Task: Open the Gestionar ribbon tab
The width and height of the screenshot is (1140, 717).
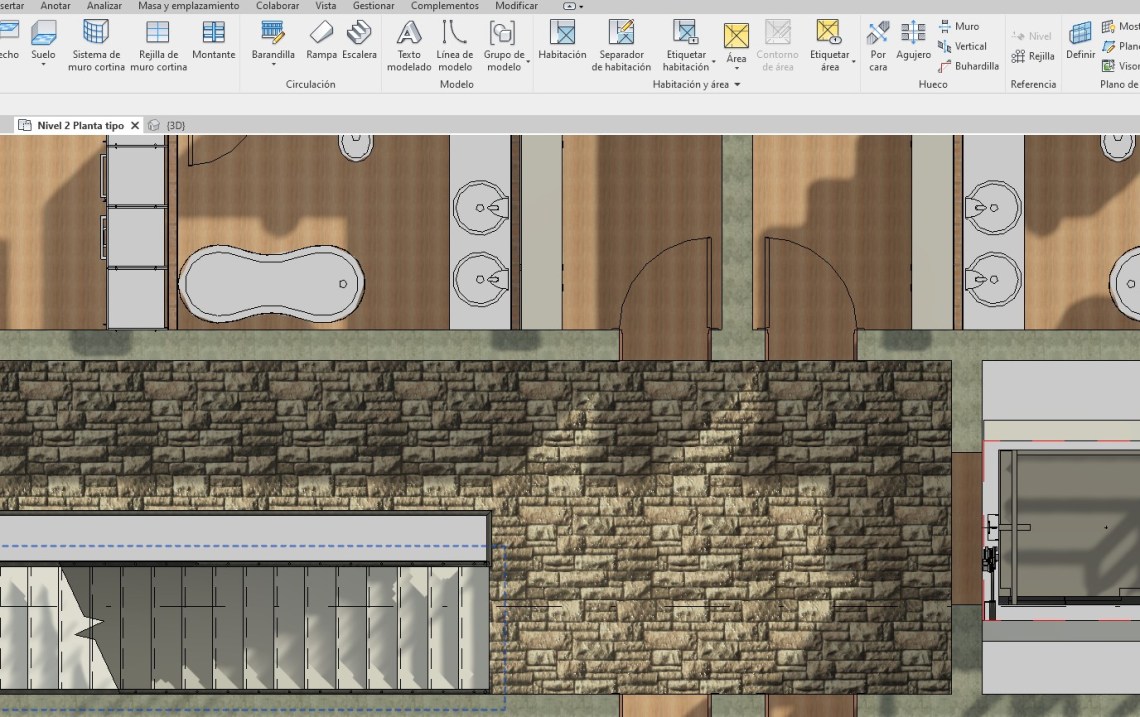Action: [373, 6]
